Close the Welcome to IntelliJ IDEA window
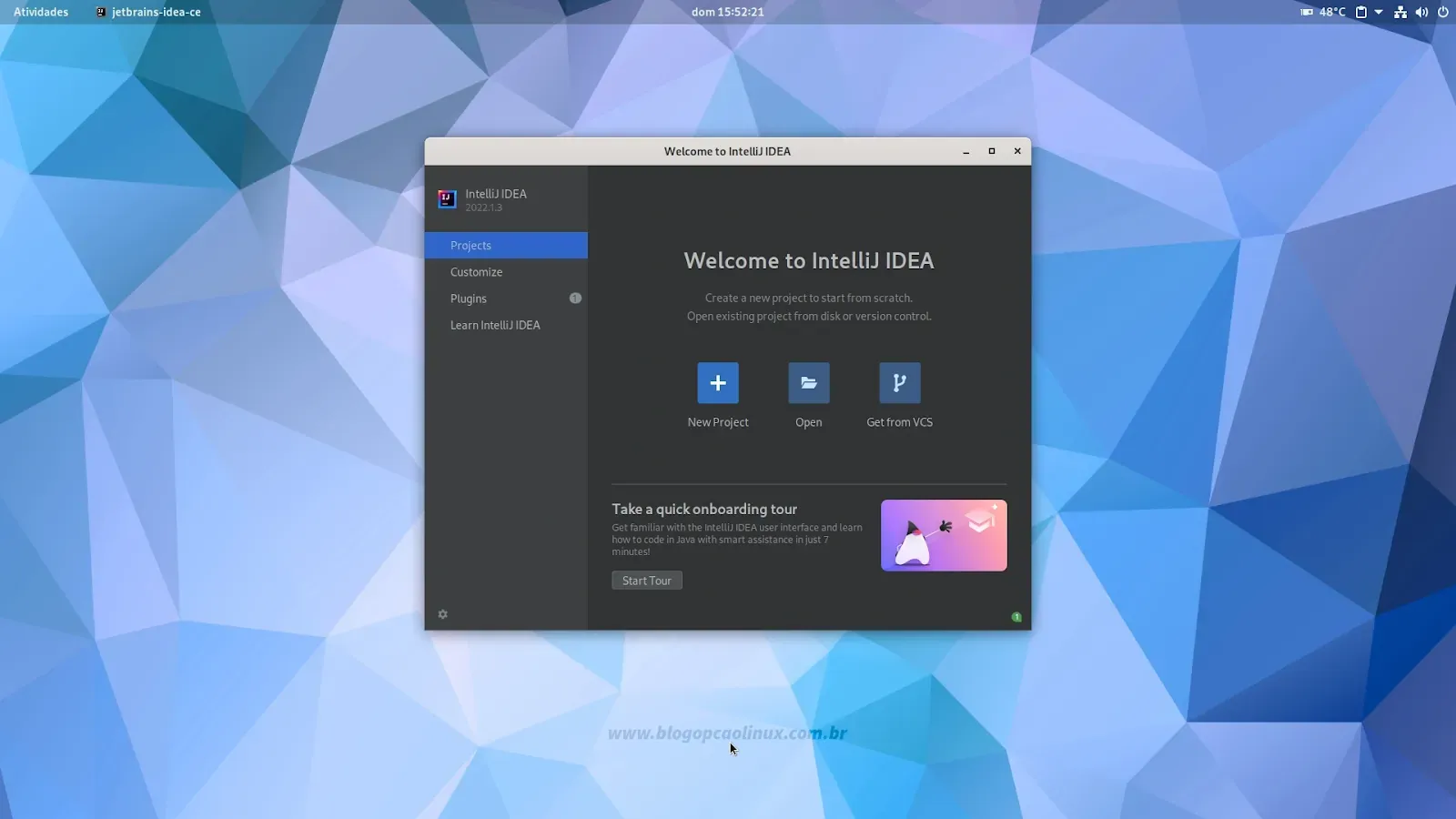Screen dimensions: 1456x819 point(1017,152)
